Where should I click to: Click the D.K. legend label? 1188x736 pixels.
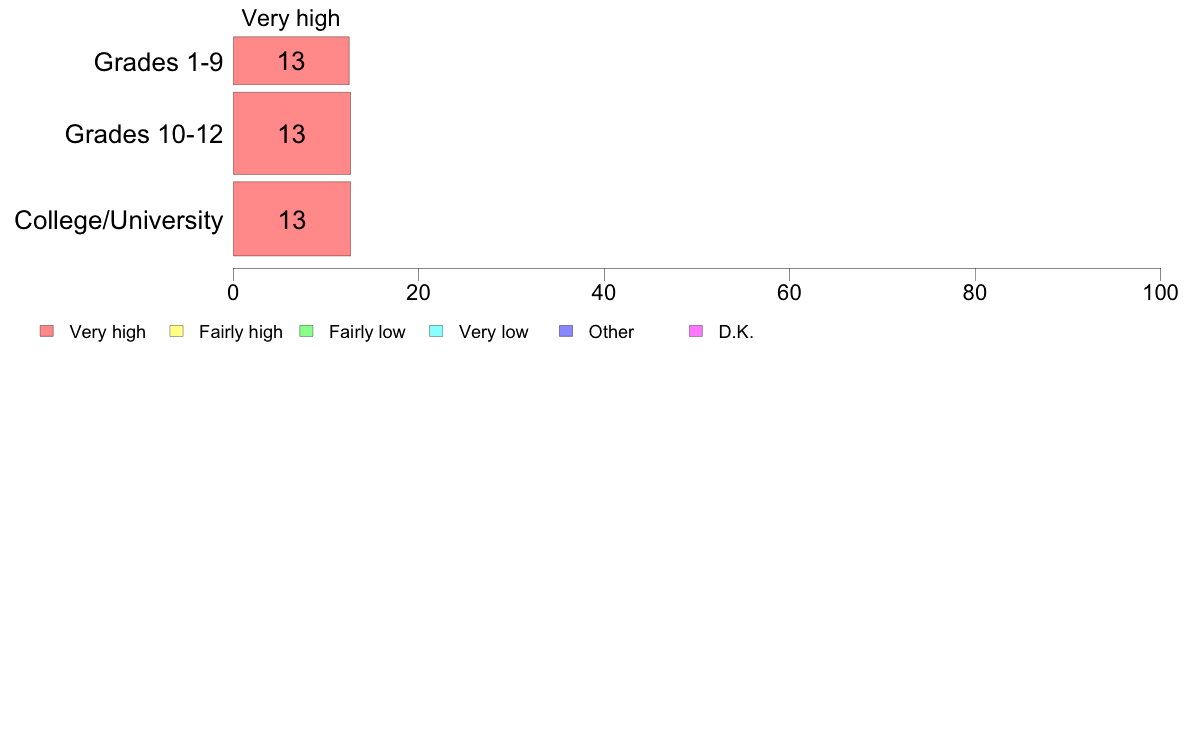pos(736,332)
